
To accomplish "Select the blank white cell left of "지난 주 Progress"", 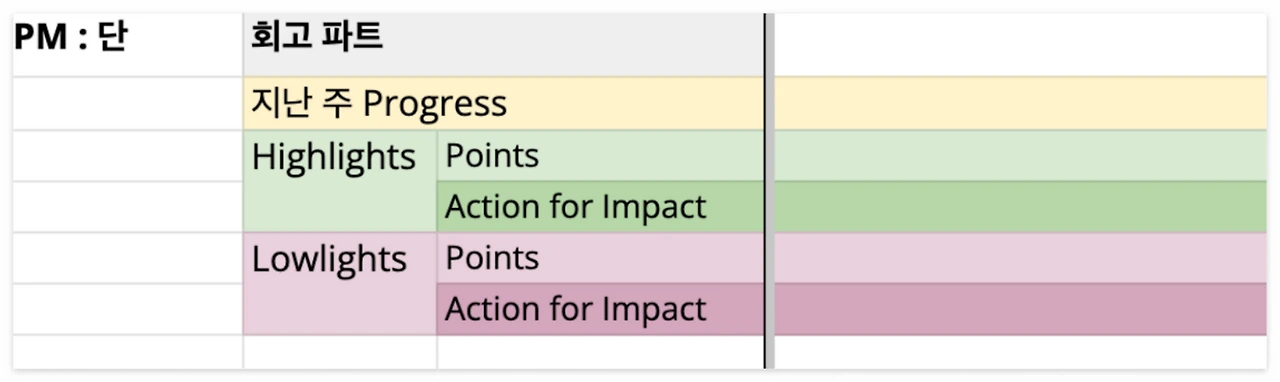I will tap(127, 104).
